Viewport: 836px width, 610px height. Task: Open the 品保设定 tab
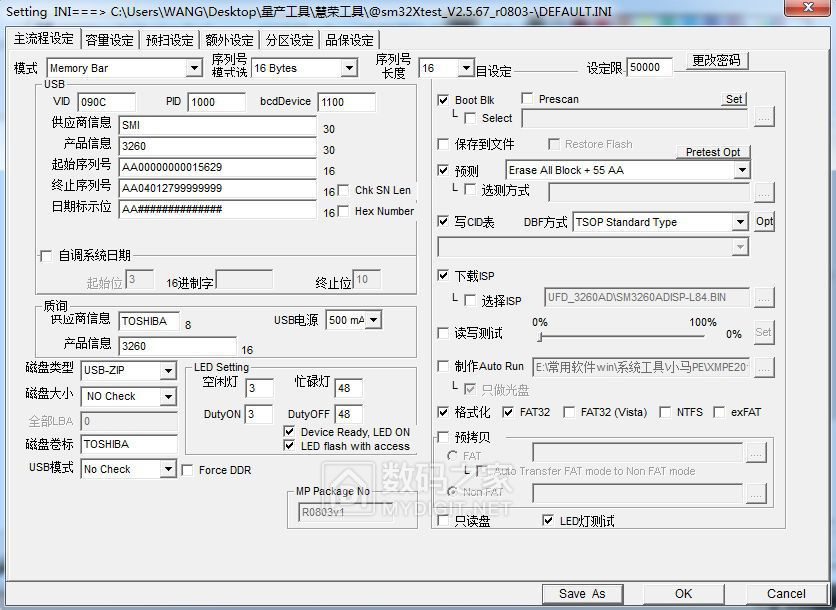349,41
